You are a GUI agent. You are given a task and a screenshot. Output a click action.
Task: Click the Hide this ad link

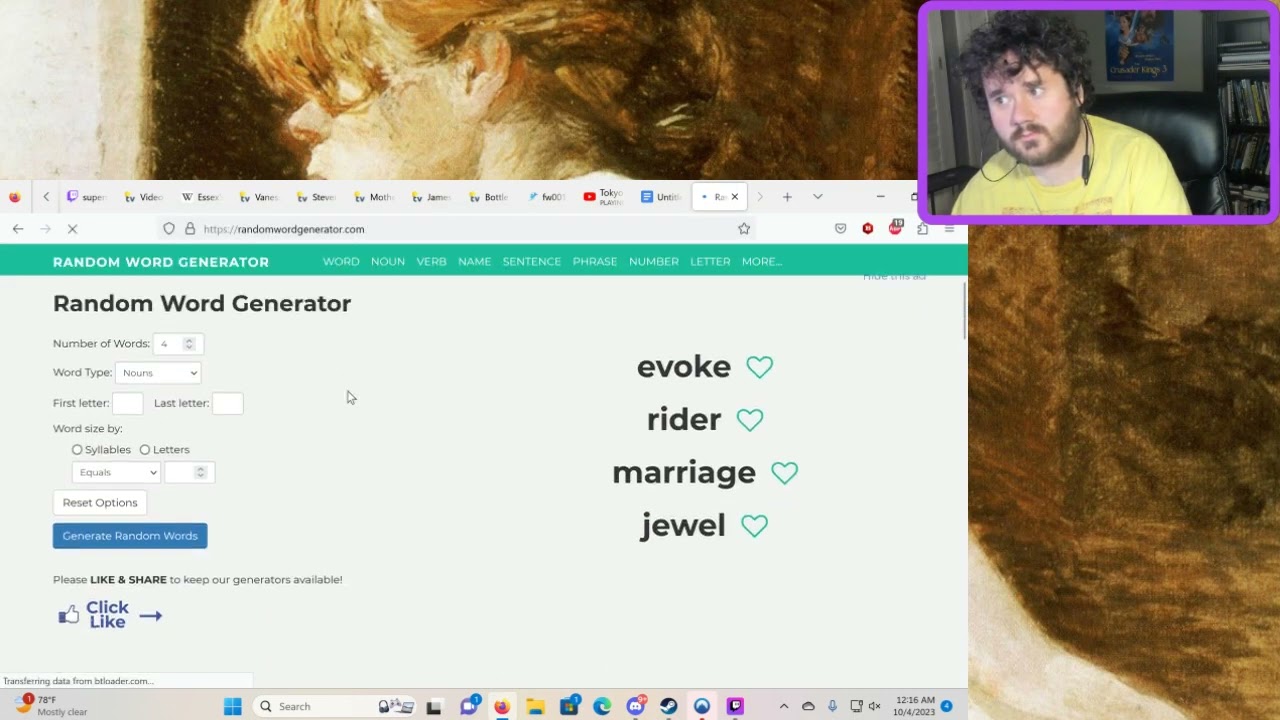click(894, 276)
